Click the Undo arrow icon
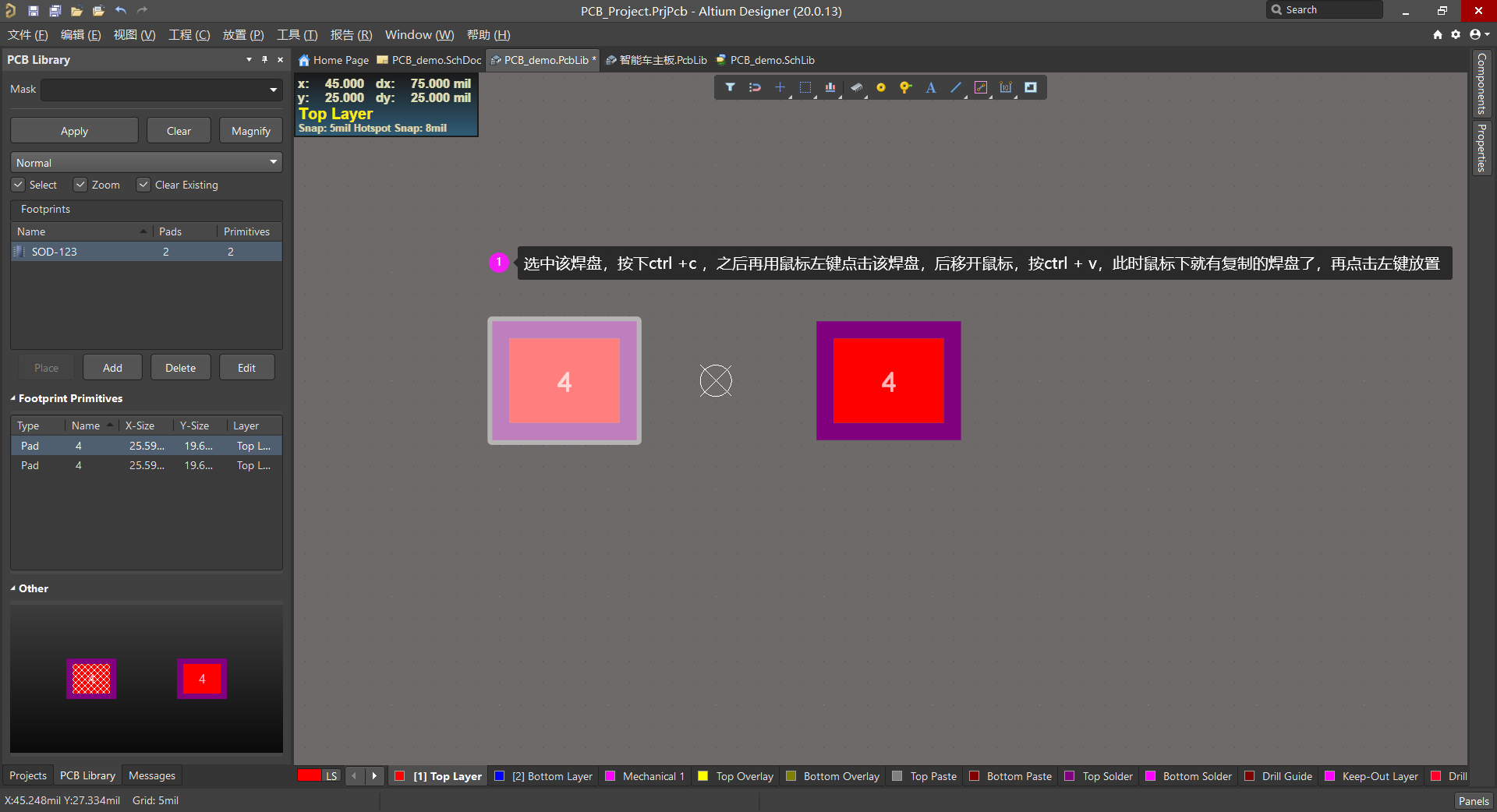Viewport: 1497px width, 812px height. pos(121,11)
